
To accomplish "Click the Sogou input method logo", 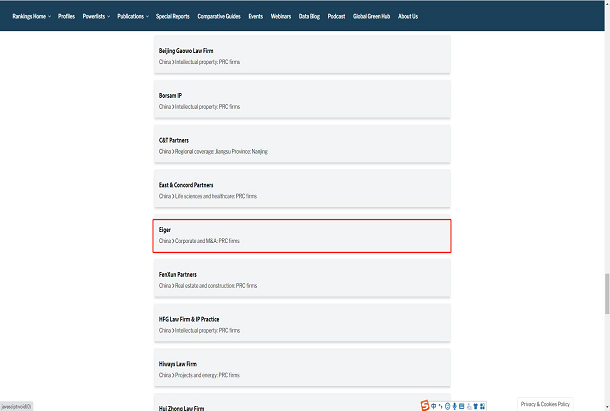I will [x=425, y=406].
